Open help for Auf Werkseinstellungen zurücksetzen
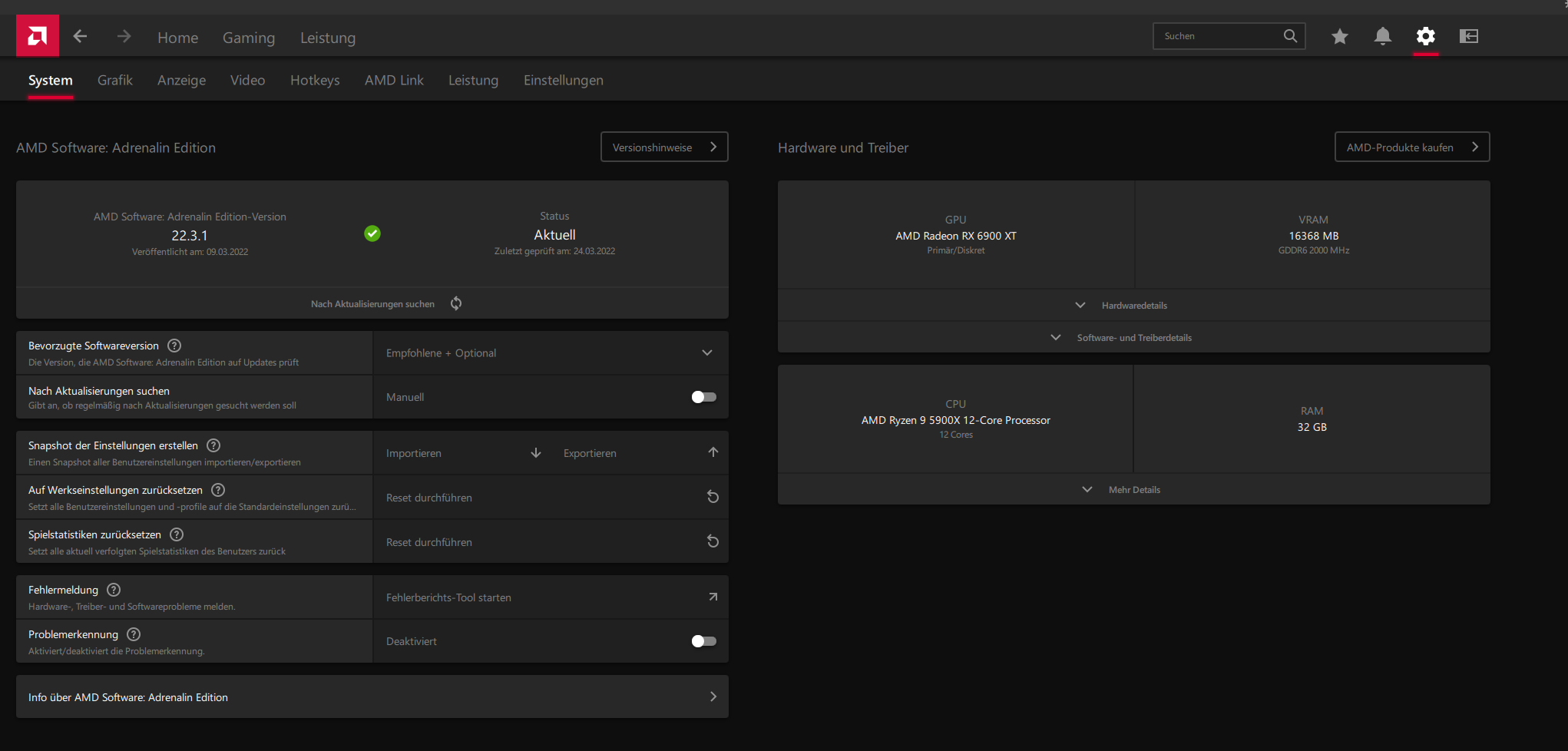The height and width of the screenshot is (751, 1568). 218,490
